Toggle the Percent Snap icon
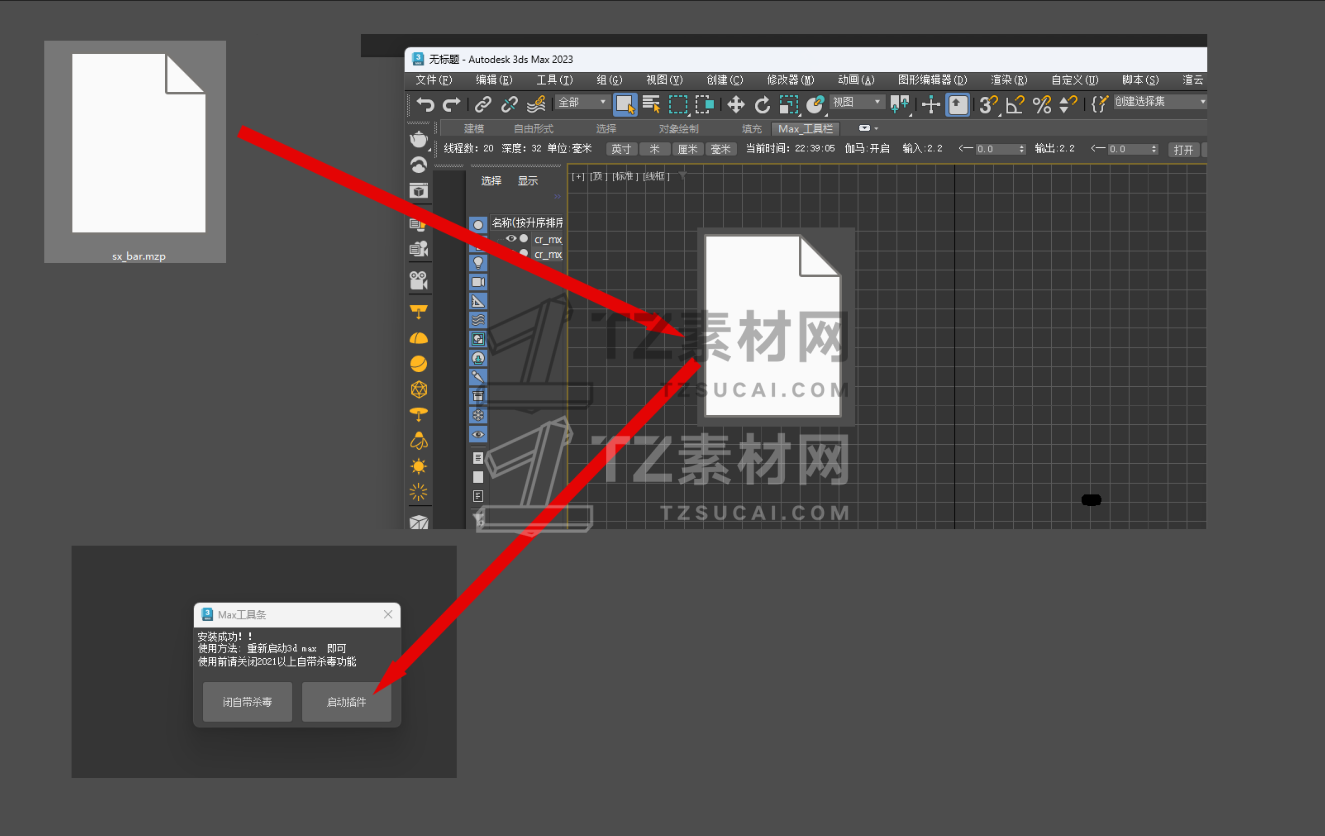The height and width of the screenshot is (836, 1325). click(1042, 104)
